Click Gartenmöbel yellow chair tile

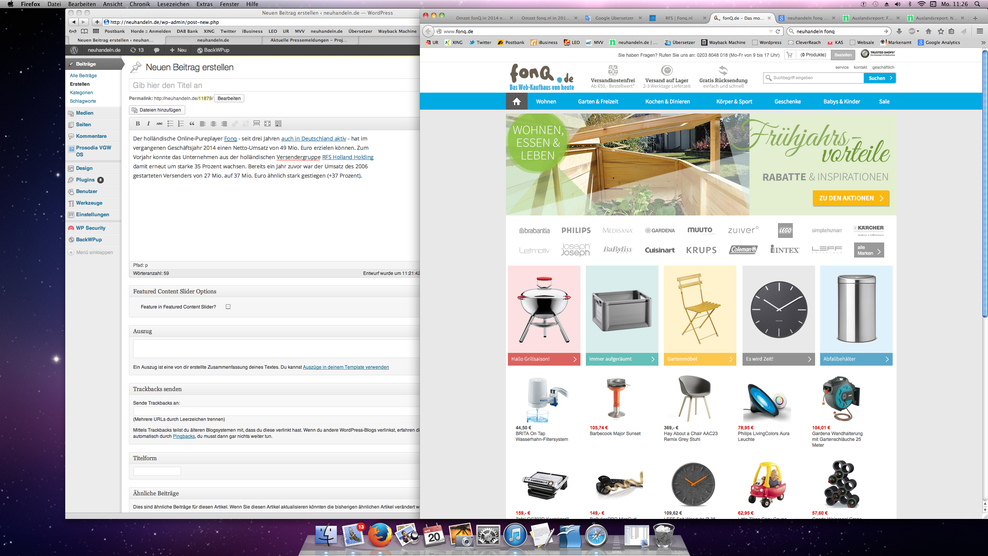699,315
